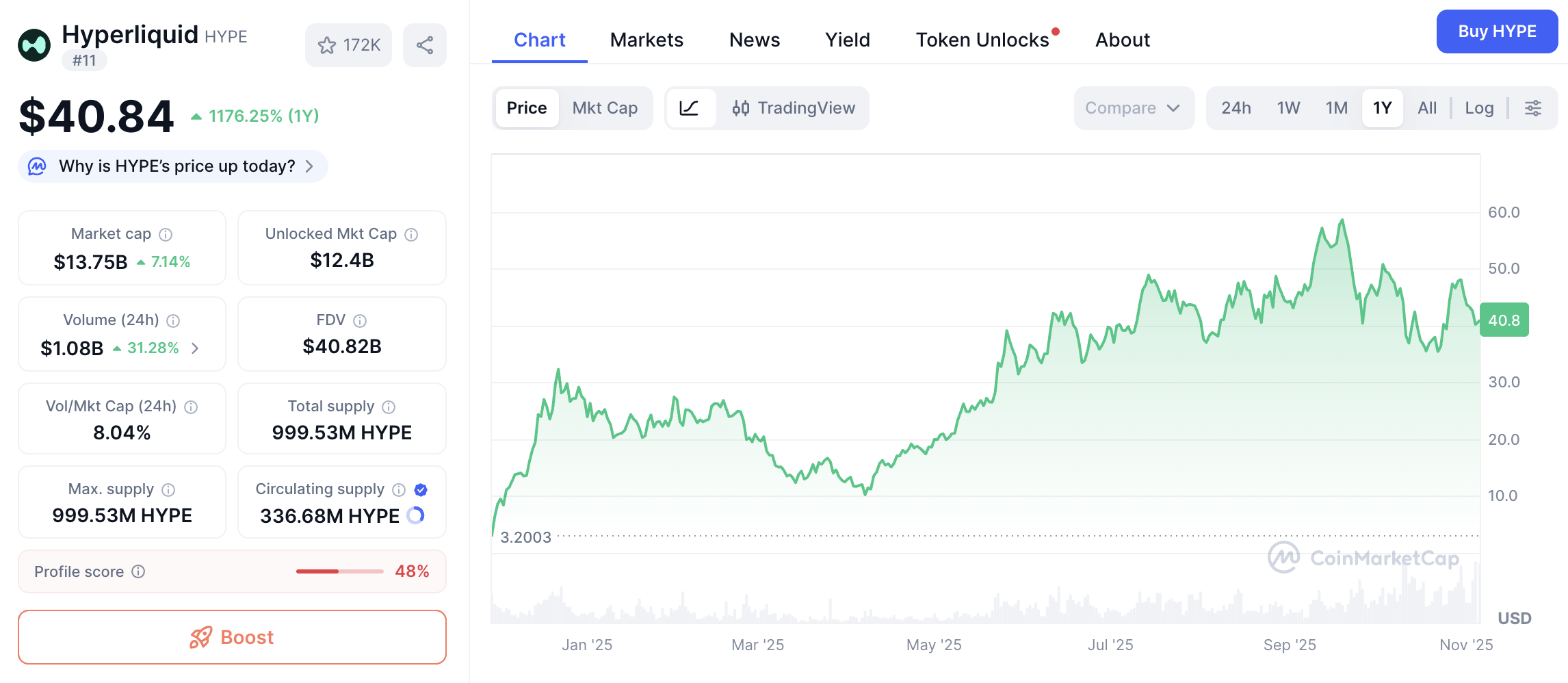Image resolution: width=1568 pixels, height=683 pixels.
Task: Open the share icon next to the star
Action: (424, 45)
